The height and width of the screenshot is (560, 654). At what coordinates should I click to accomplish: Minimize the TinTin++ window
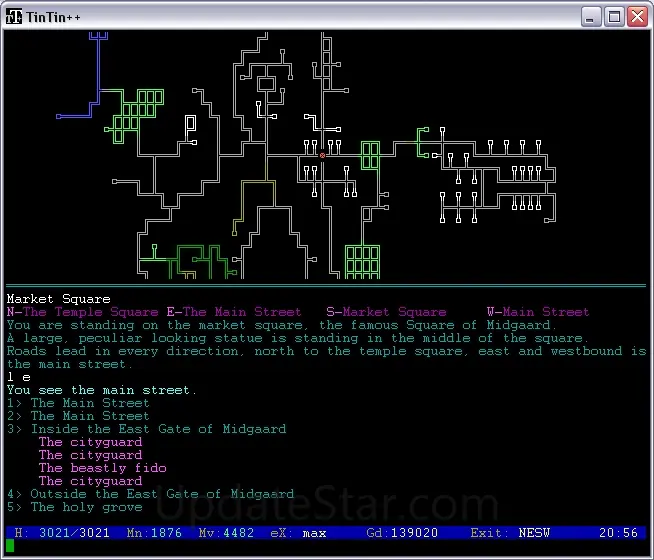tap(592, 15)
